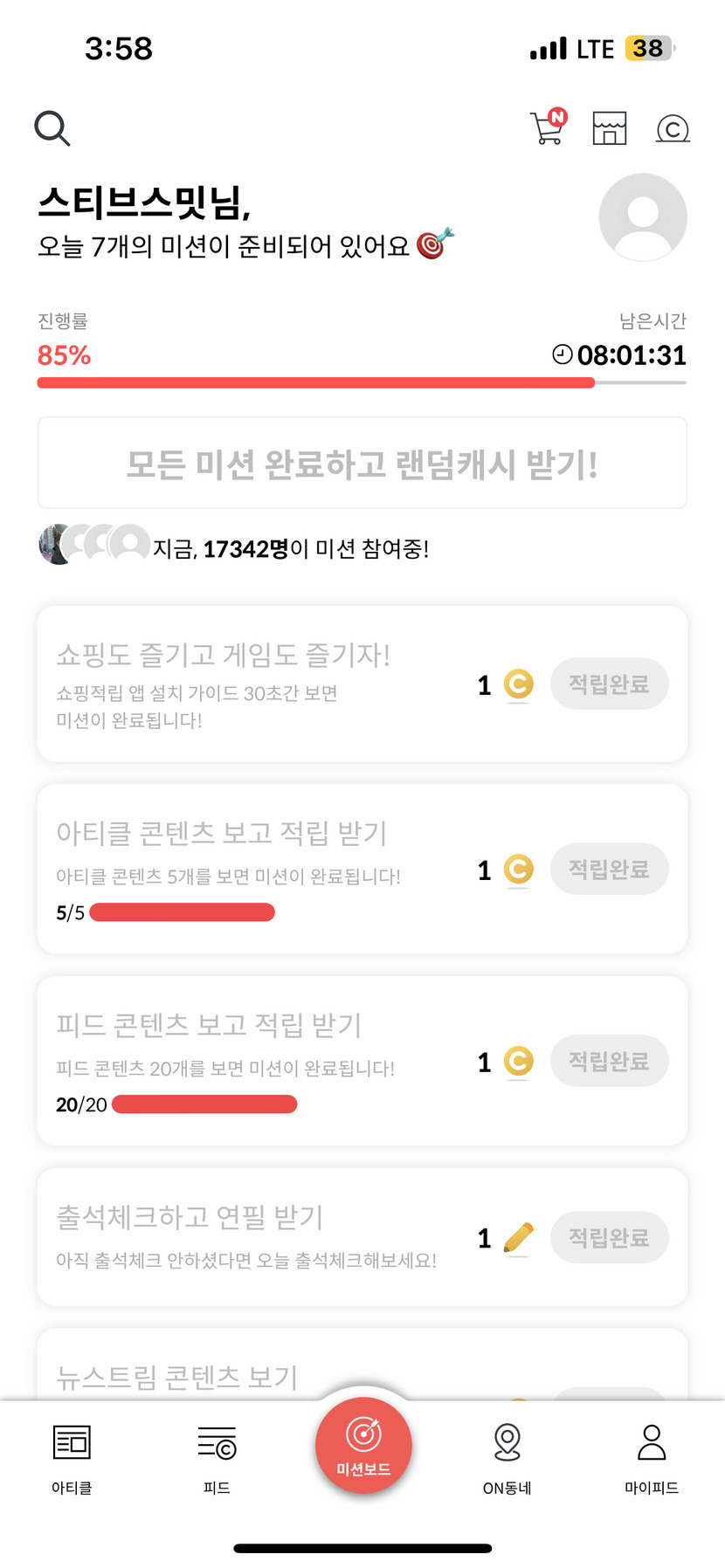Tap the 85% mission progress bar

click(x=361, y=382)
